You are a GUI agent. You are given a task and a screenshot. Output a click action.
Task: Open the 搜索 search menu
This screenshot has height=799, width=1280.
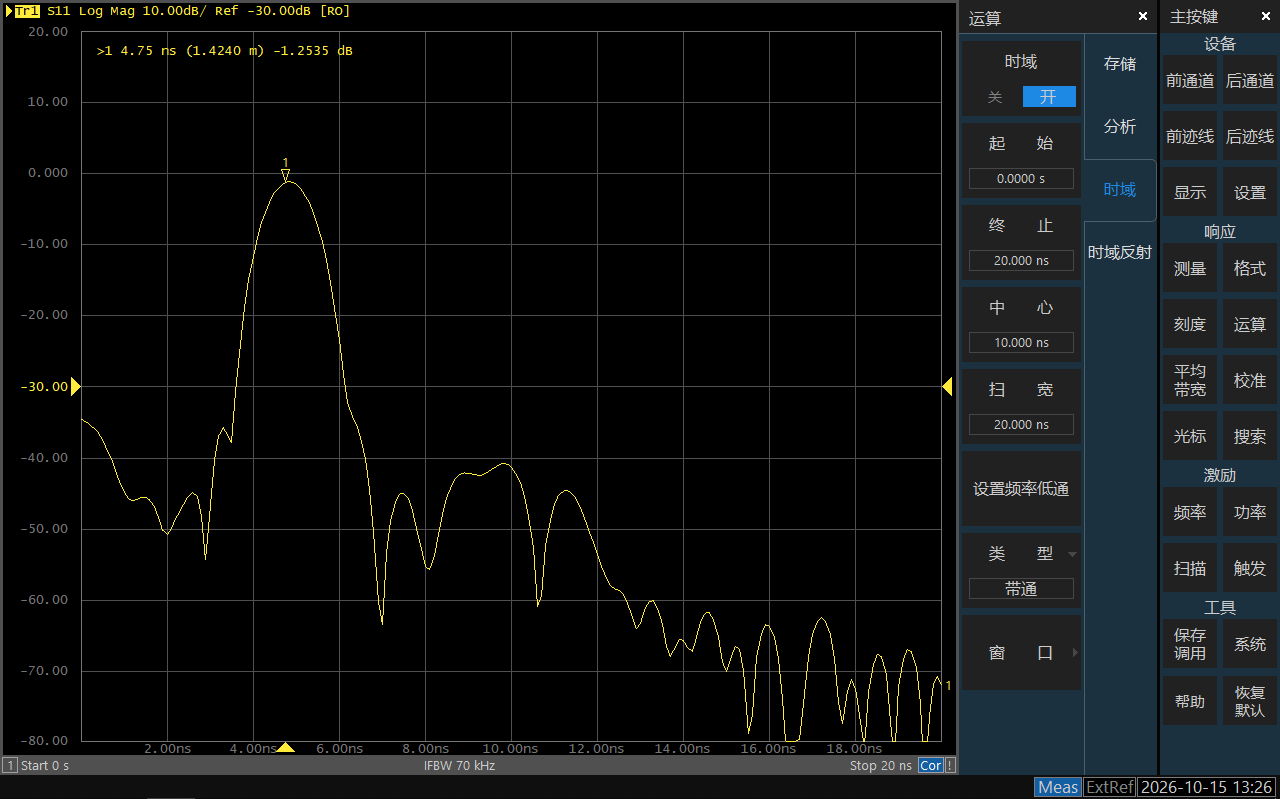(1250, 437)
